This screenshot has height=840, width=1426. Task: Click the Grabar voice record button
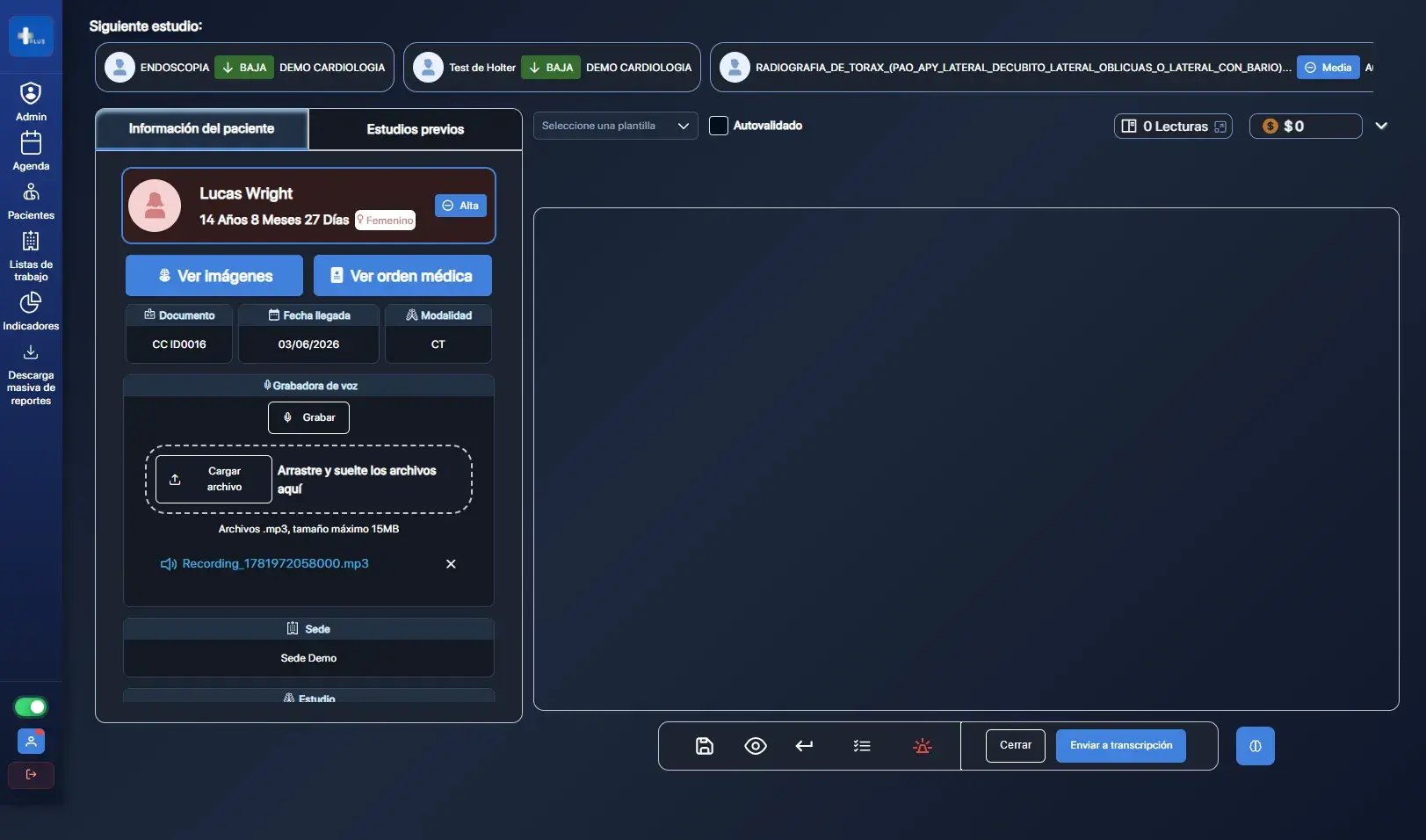pos(308,417)
